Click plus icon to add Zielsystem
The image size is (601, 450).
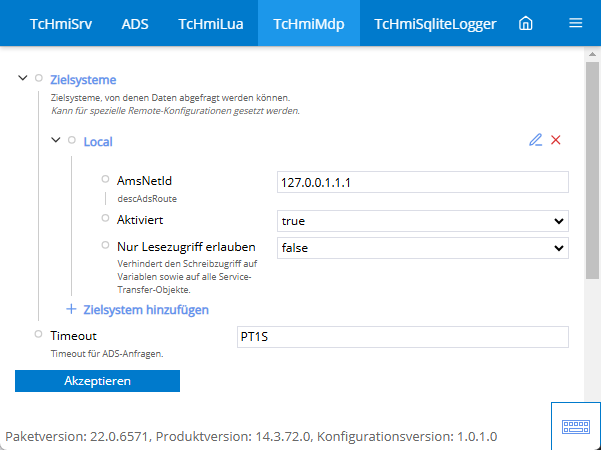click(71, 310)
